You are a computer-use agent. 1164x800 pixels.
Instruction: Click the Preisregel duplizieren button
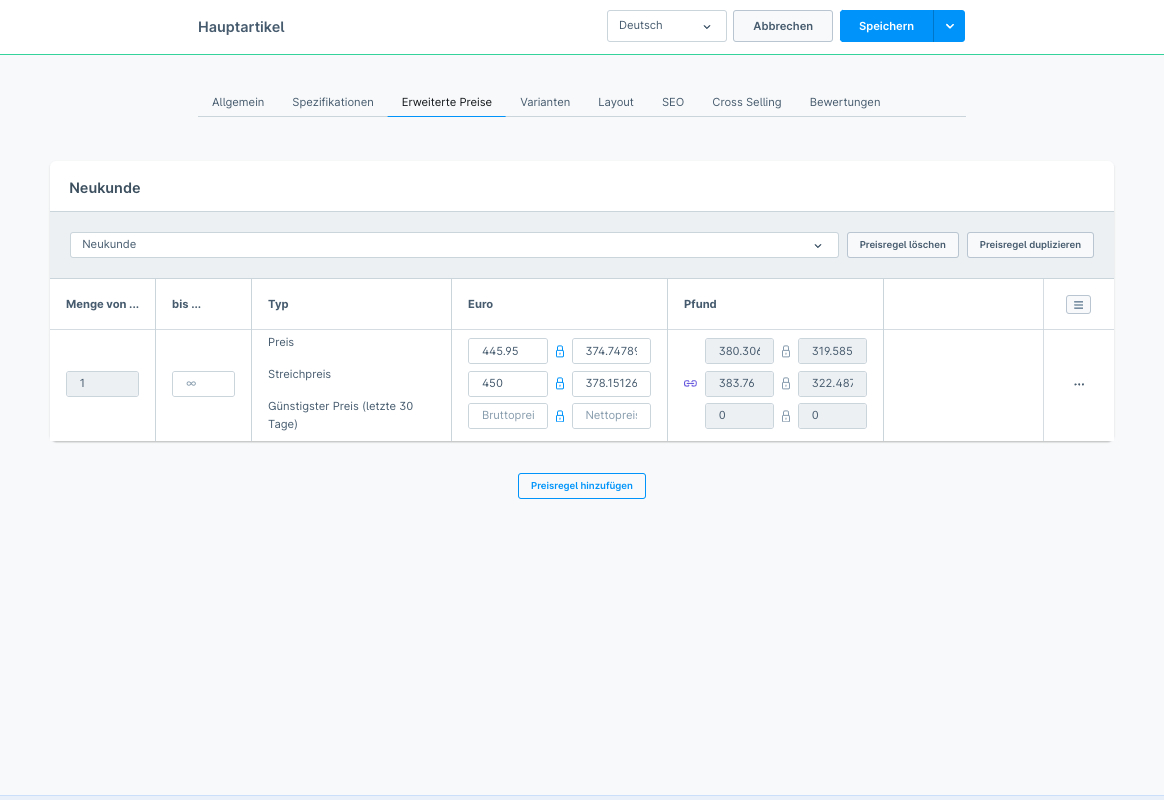(x=1030, y=245)
